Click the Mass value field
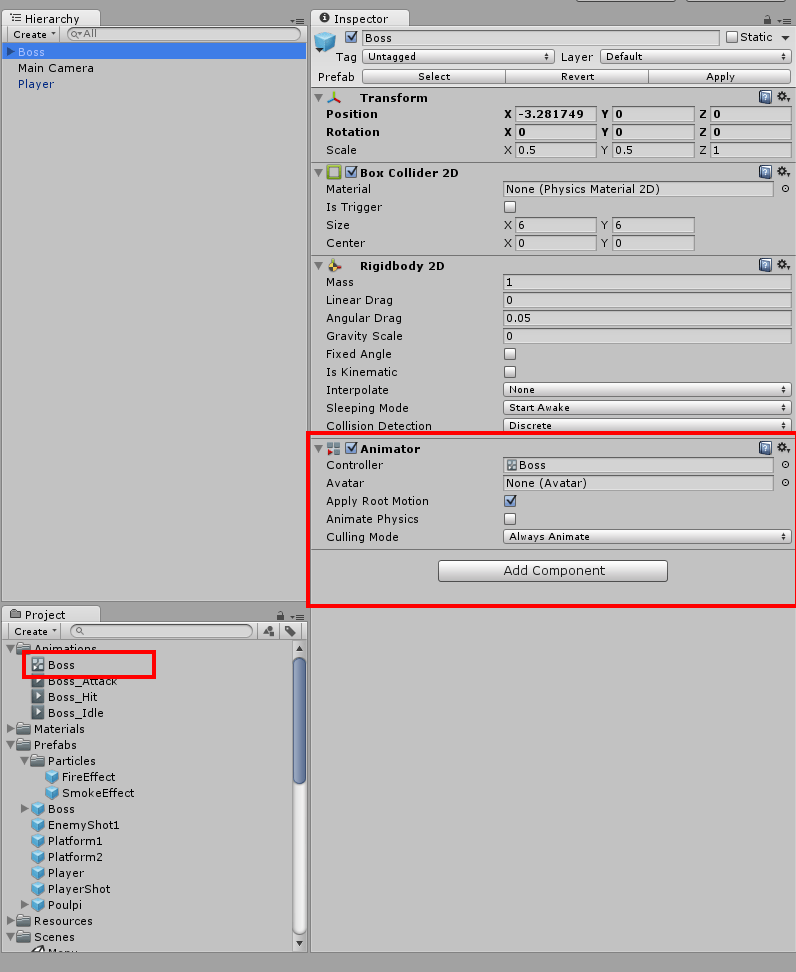The width and height of the screenshot is (796, 972). [x=647, y=282]
